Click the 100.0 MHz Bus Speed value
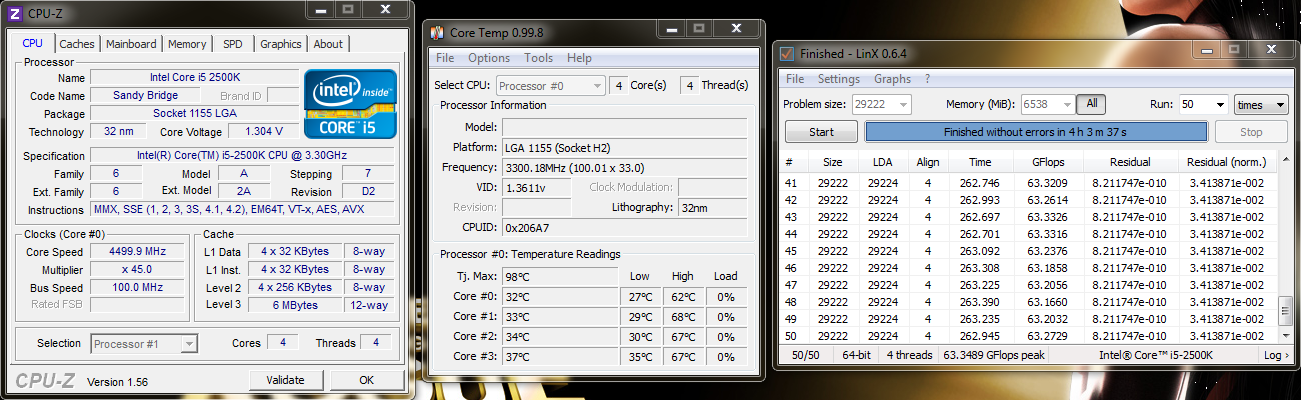Viewport: 1301px width, 400px height. tap(135, 288)
